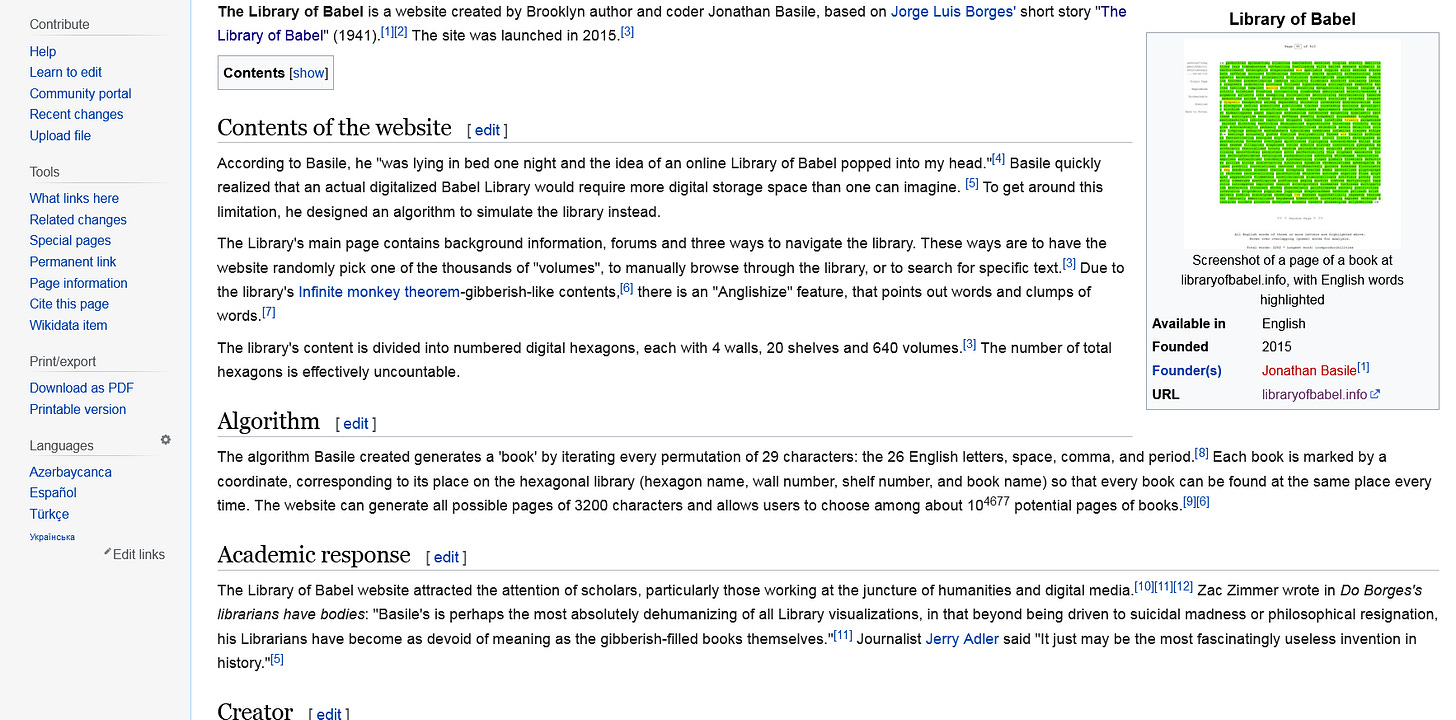
Task: Select Cite this page
Action: click(69, 304)
